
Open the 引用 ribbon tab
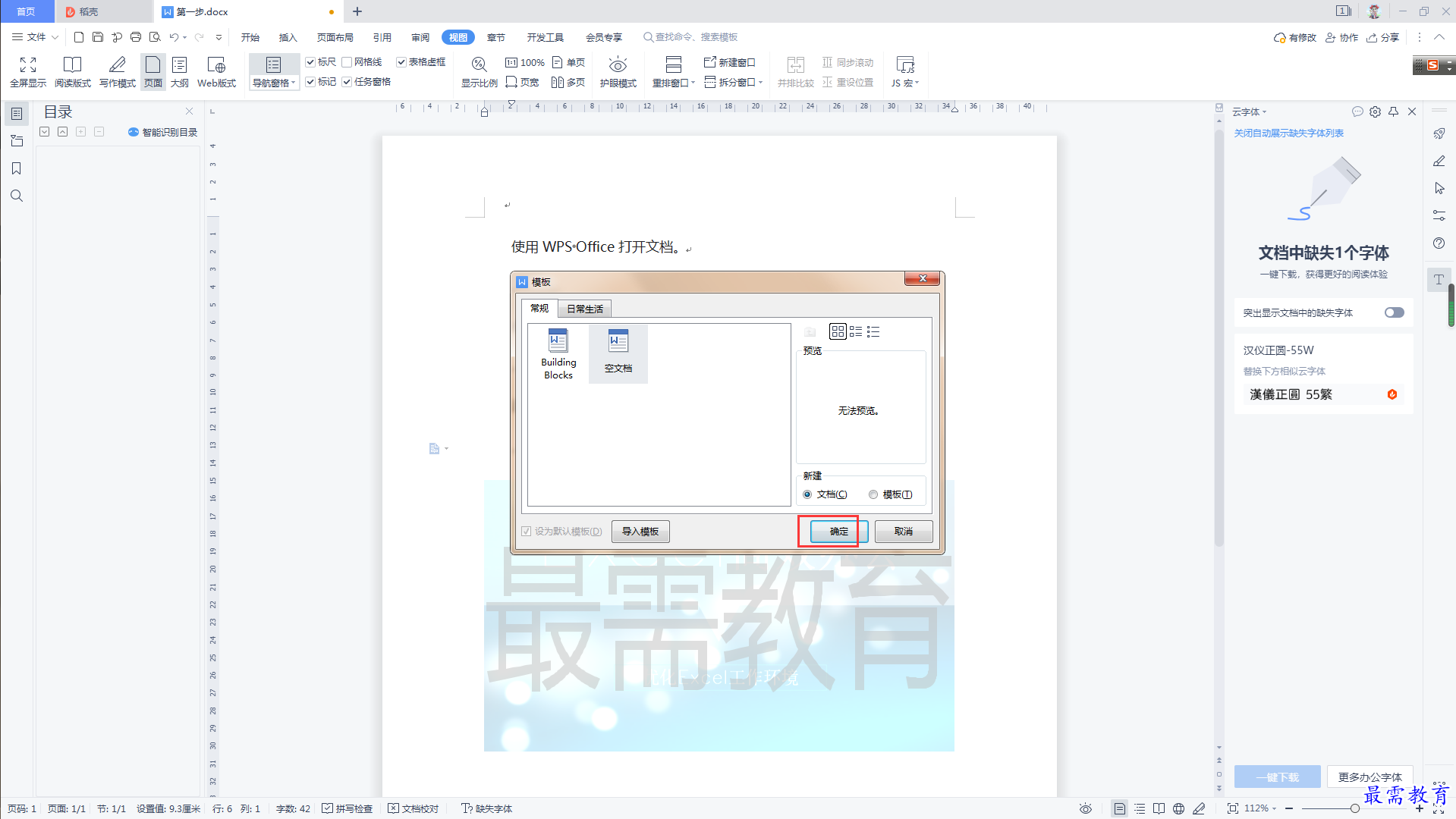tap(382, 37)
